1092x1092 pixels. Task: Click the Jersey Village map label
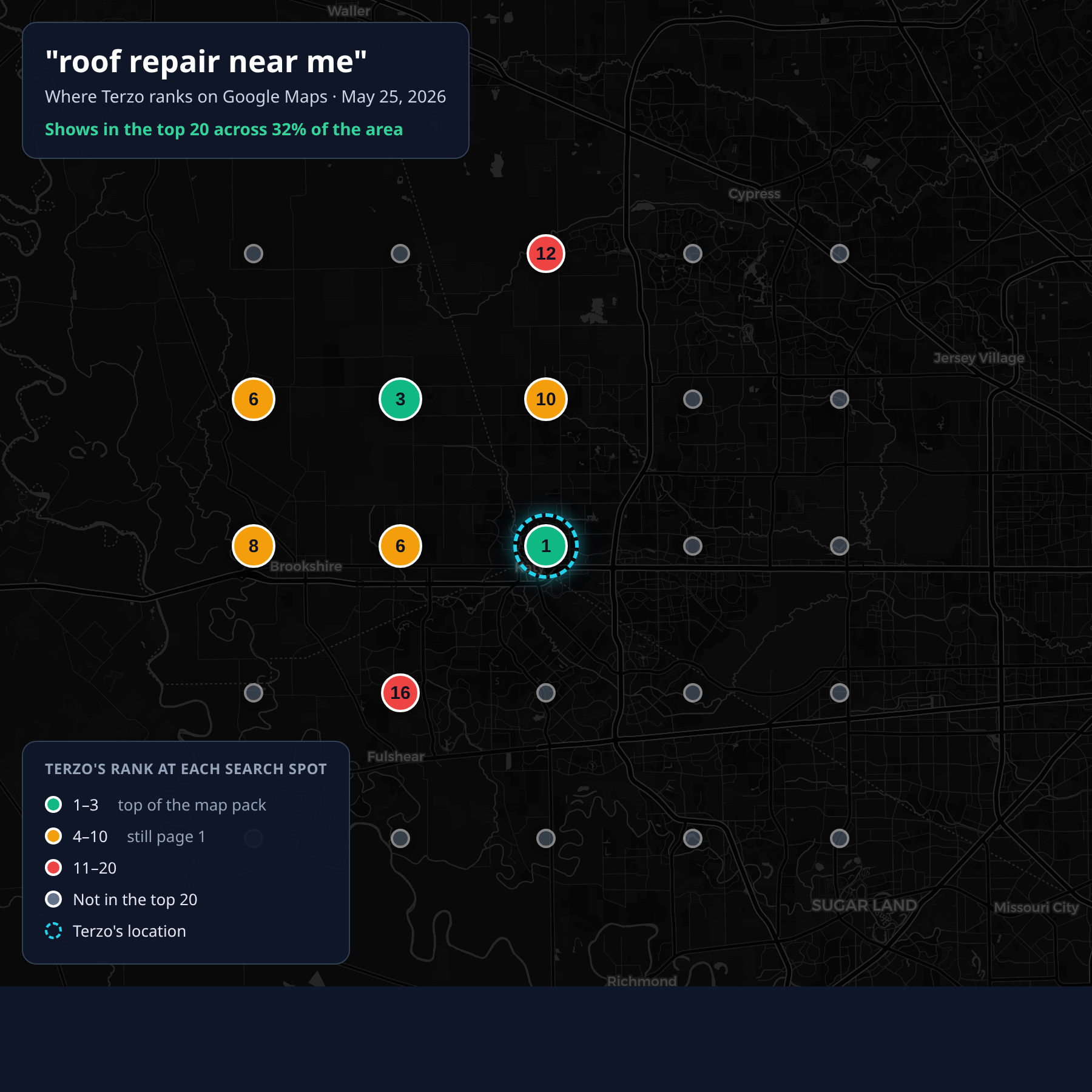(979, 358)
